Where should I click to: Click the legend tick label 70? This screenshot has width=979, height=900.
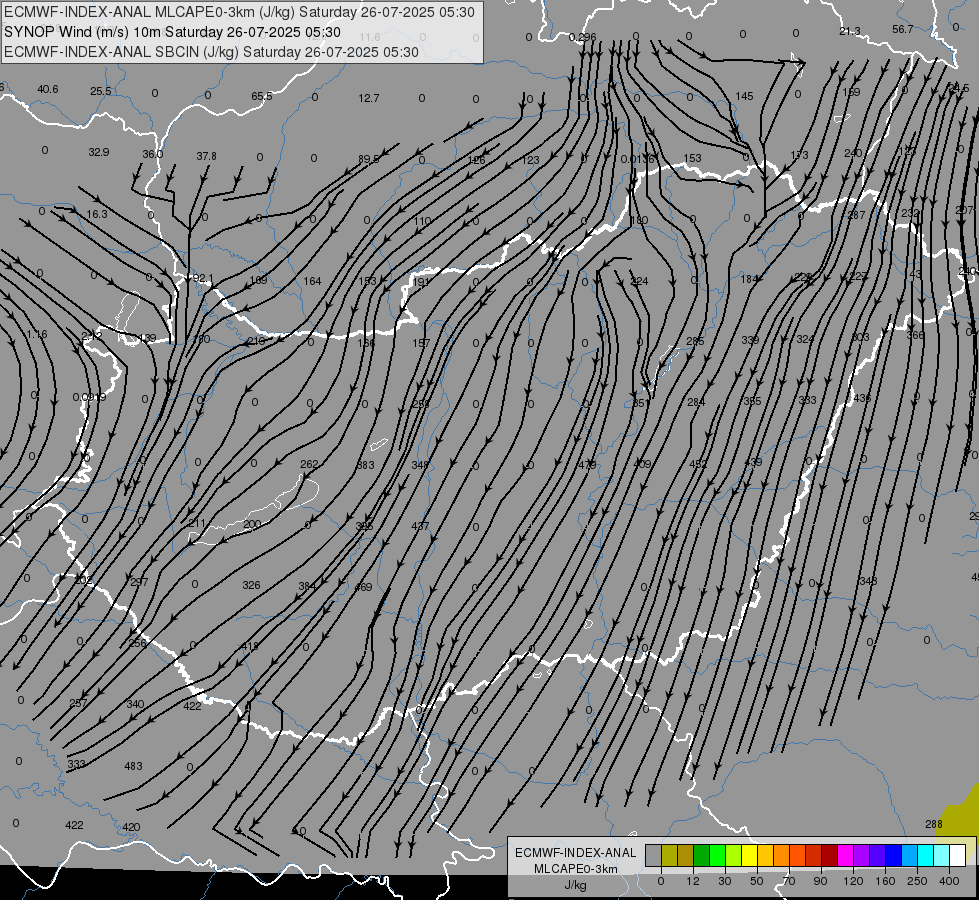click(x=789, y=881)
